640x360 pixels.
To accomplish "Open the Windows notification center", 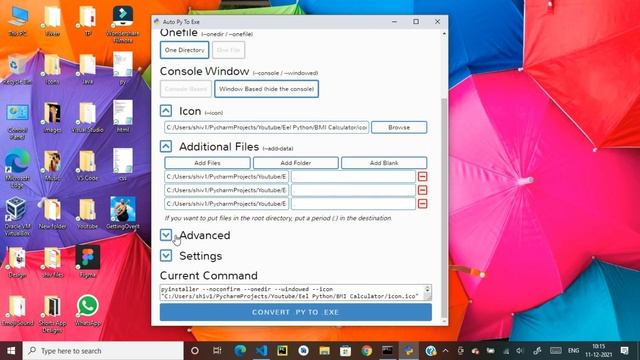I will (x=624, y=351).
